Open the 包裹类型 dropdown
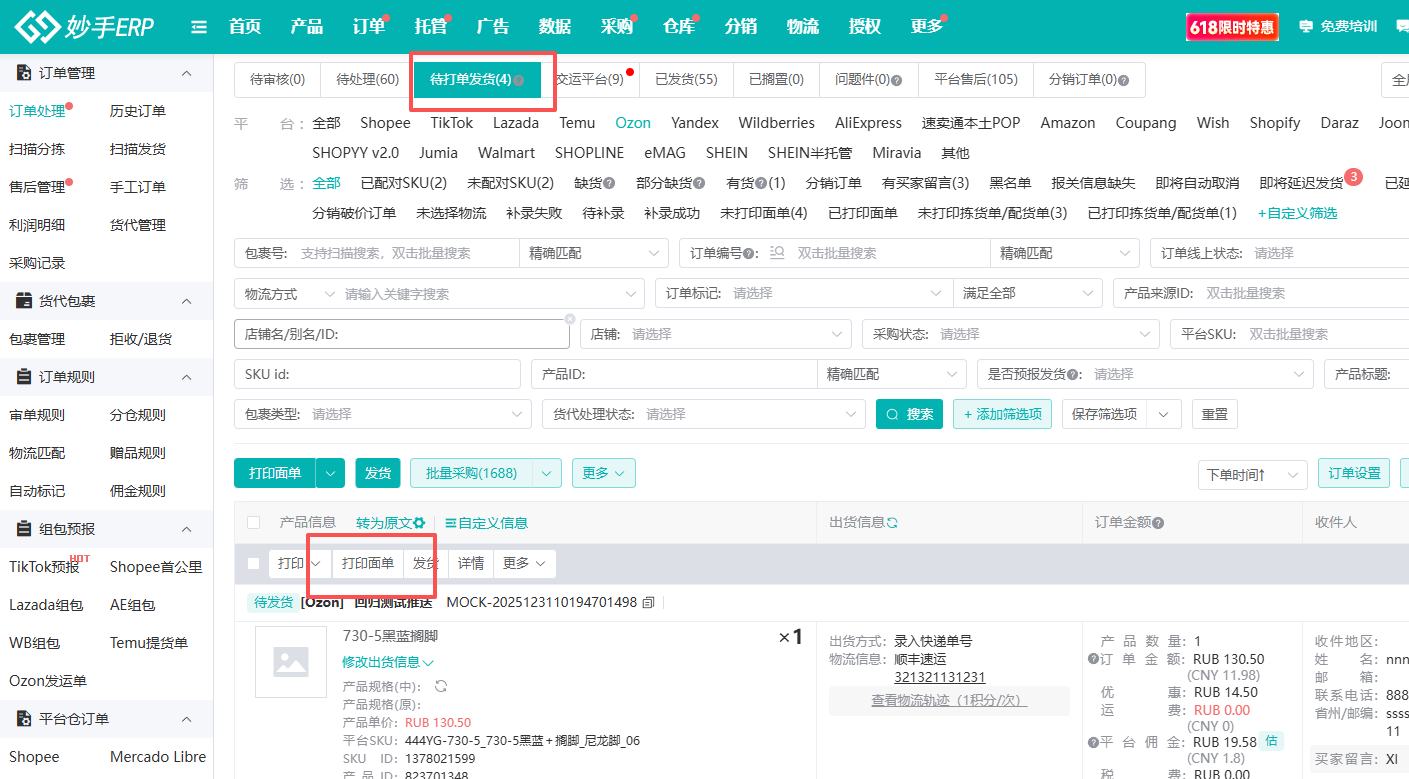1409x779 pixels. (x=383, y=414)
